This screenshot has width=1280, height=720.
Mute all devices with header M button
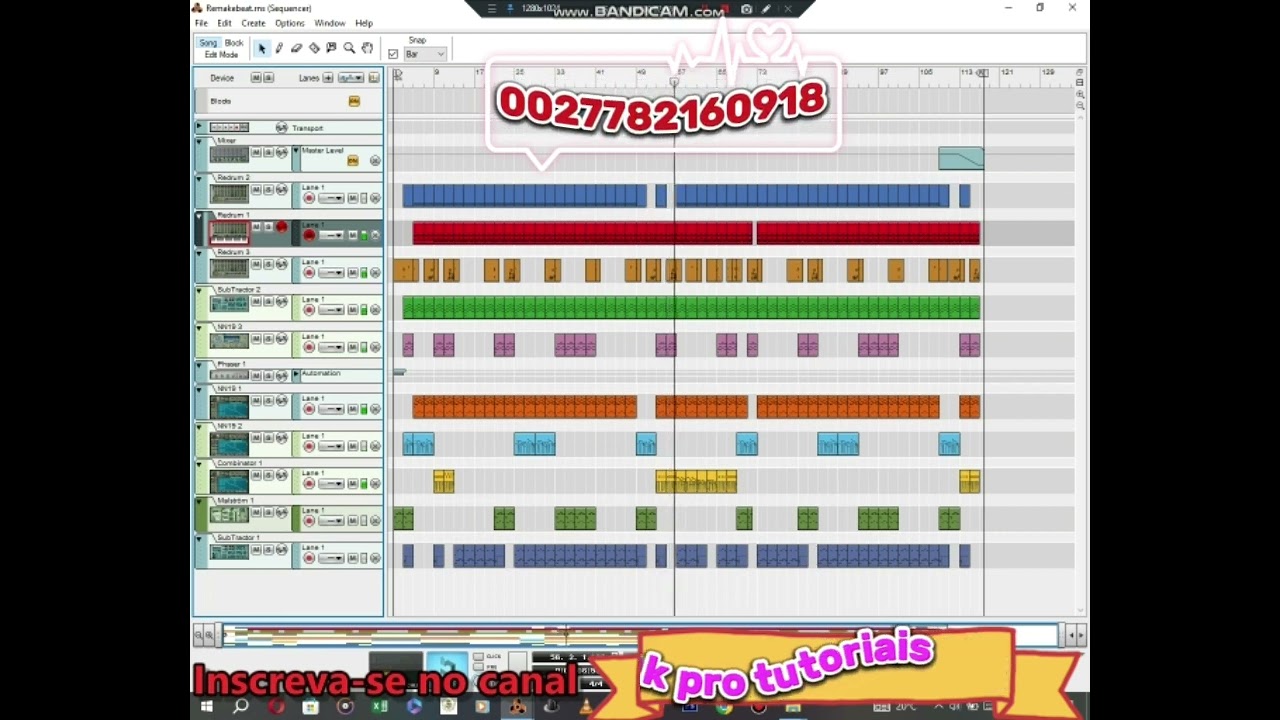click(x=256, y=78)
